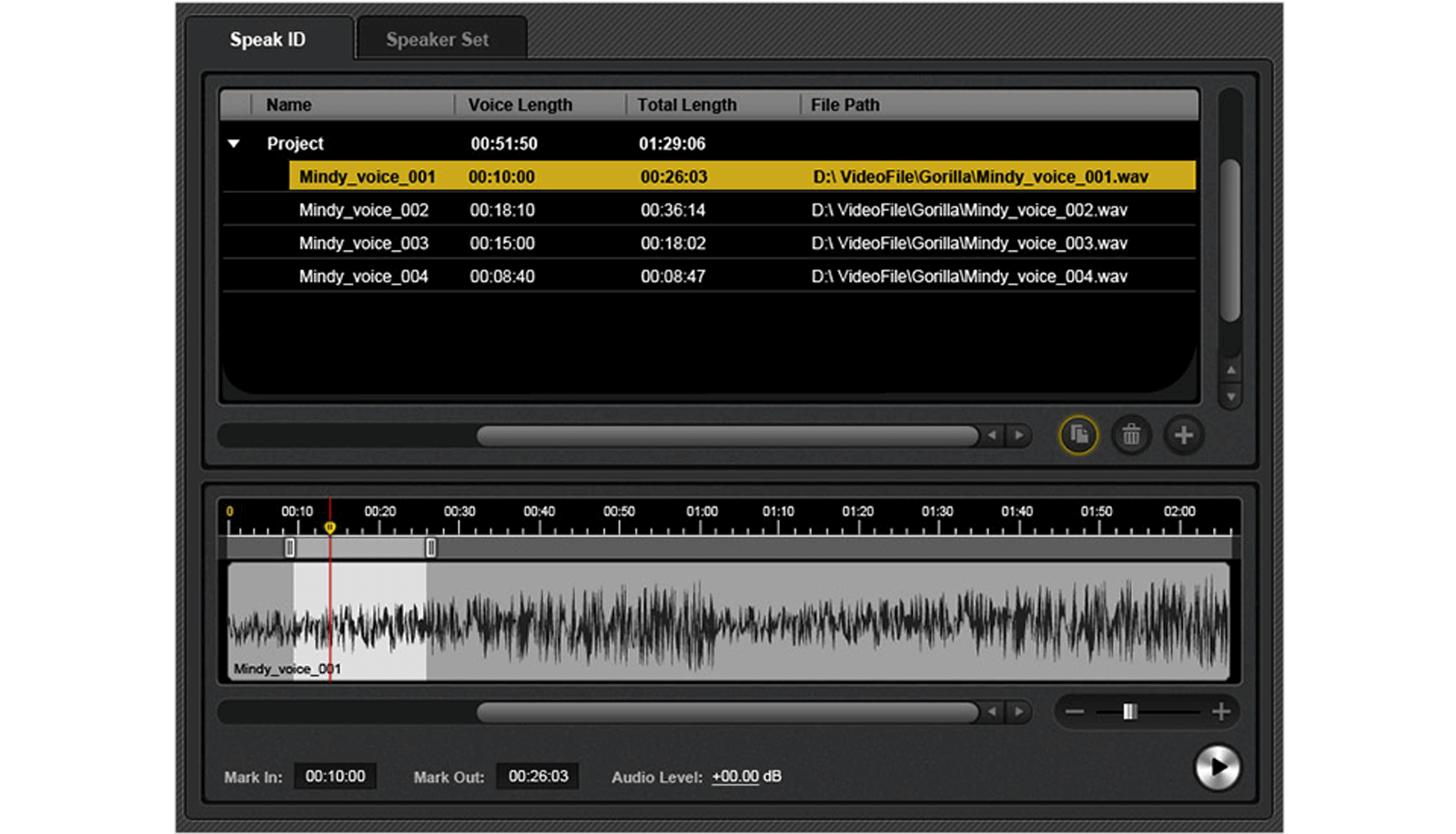Click the waveform scroll right arrow
Image resolution: width=1456 pixels, height=834 pixels.
1019,712
